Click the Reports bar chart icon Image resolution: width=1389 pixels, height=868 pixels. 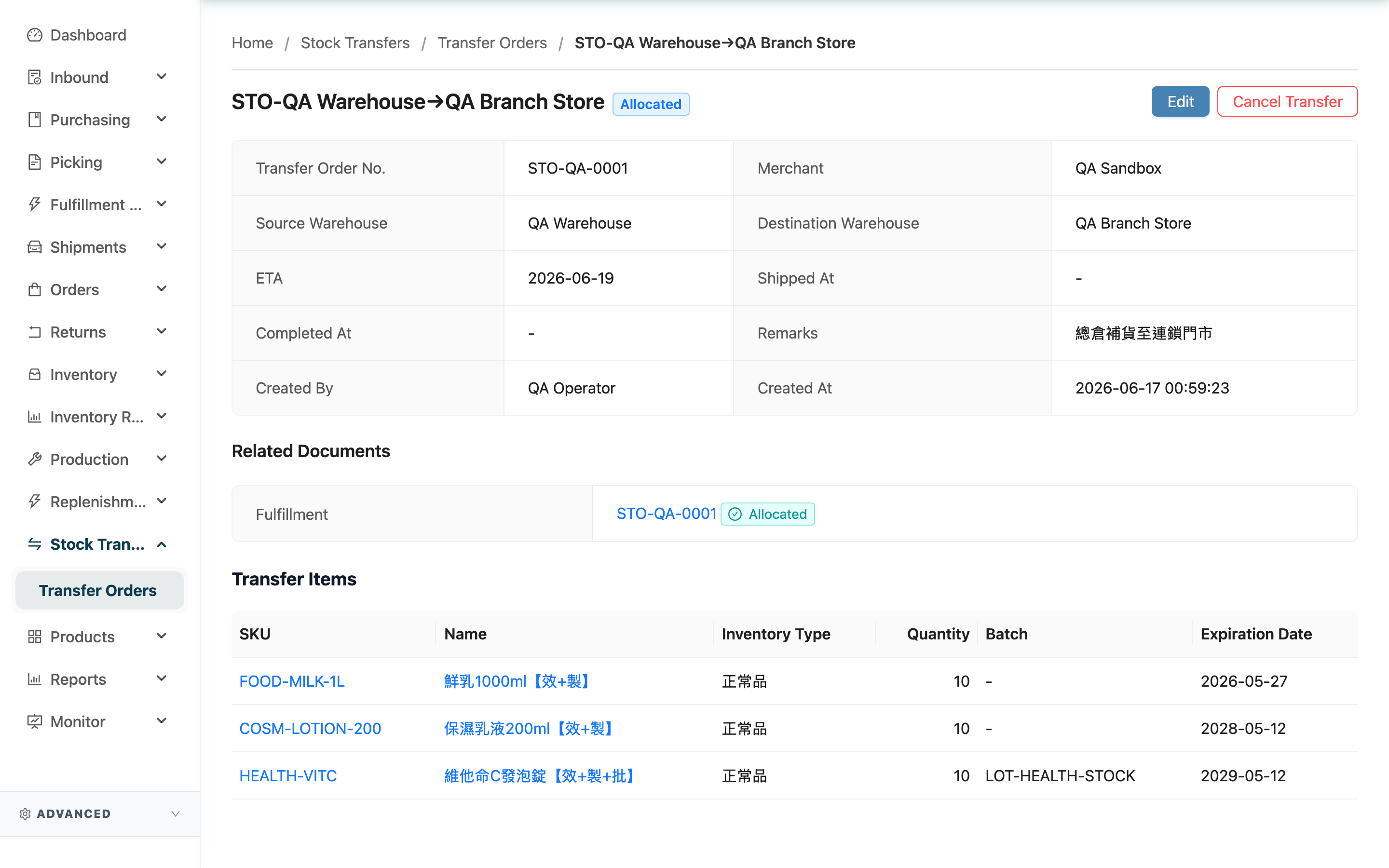(x=34, y=679)
